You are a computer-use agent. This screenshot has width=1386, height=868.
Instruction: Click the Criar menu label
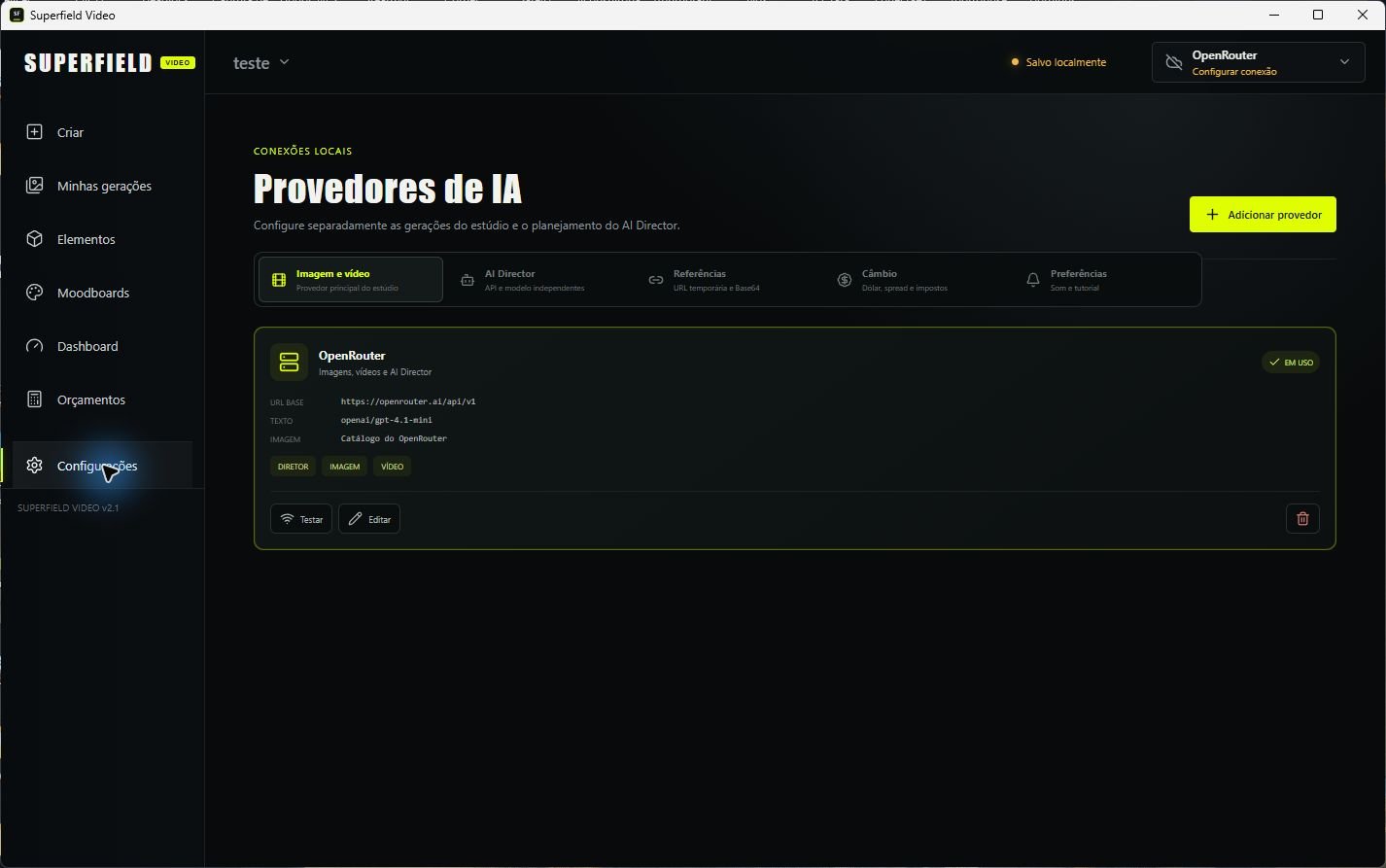coord(70,132)
